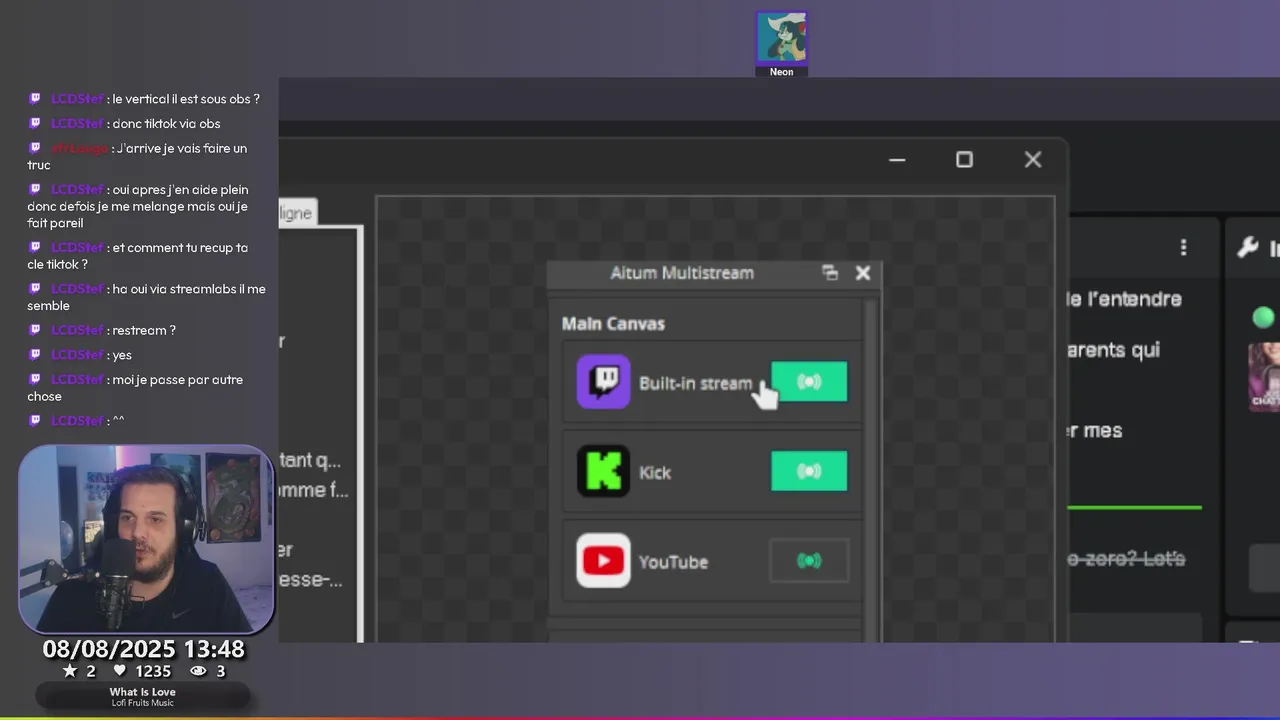Click the YouTube service label
The height and width of the screenshot is (720, 1280).
point(673,562)
